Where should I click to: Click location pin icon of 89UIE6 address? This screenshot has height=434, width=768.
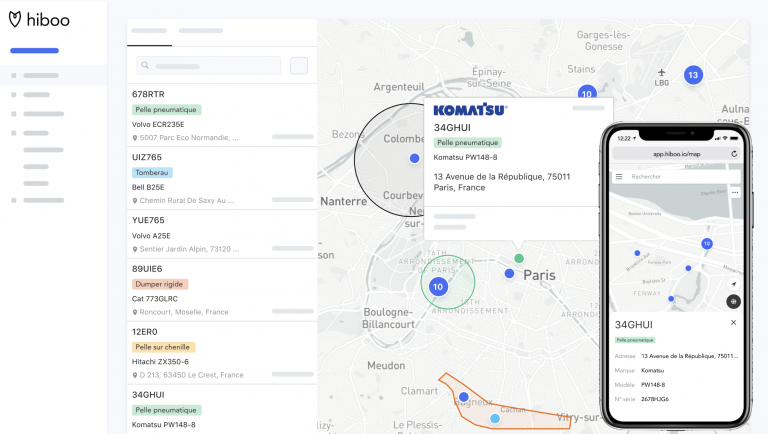click(x=135, y=313)
